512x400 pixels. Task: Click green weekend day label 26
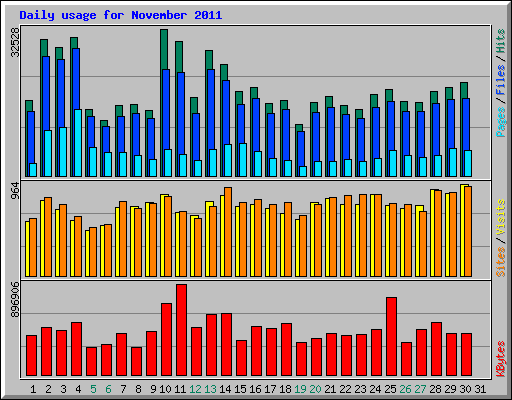pyautogui.click(x=405, y=389)
